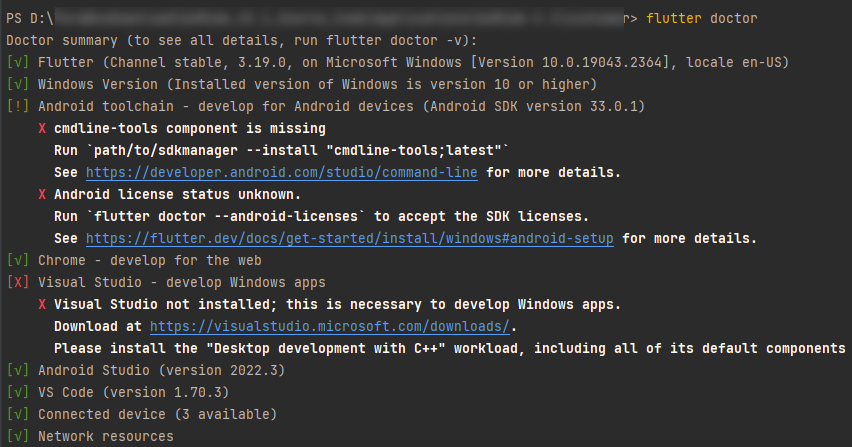Screen dimensions: 852x447
Task: Click the 'Doctor summary' line
Action: pos(241,40)
